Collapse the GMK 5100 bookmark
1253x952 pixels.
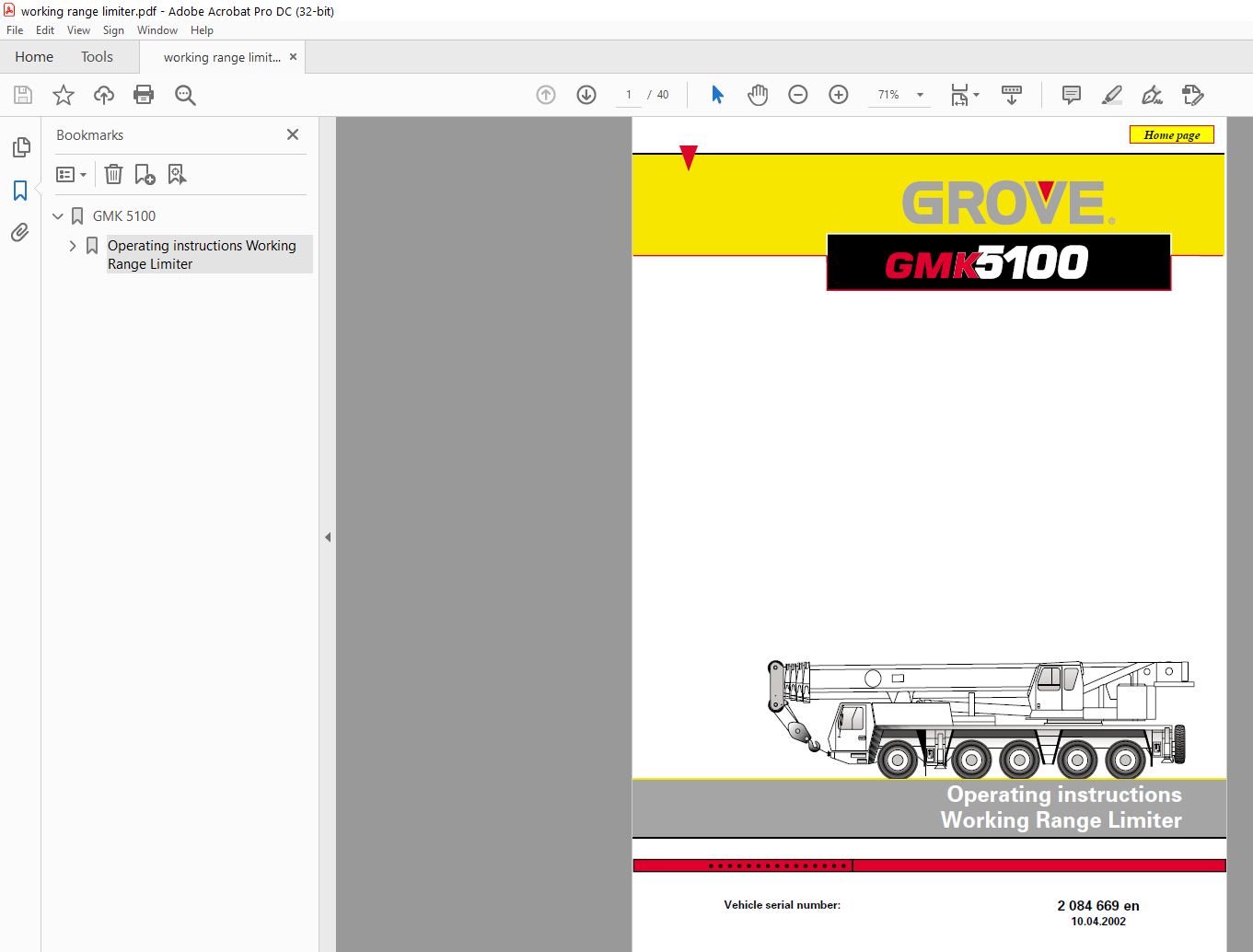58,216
